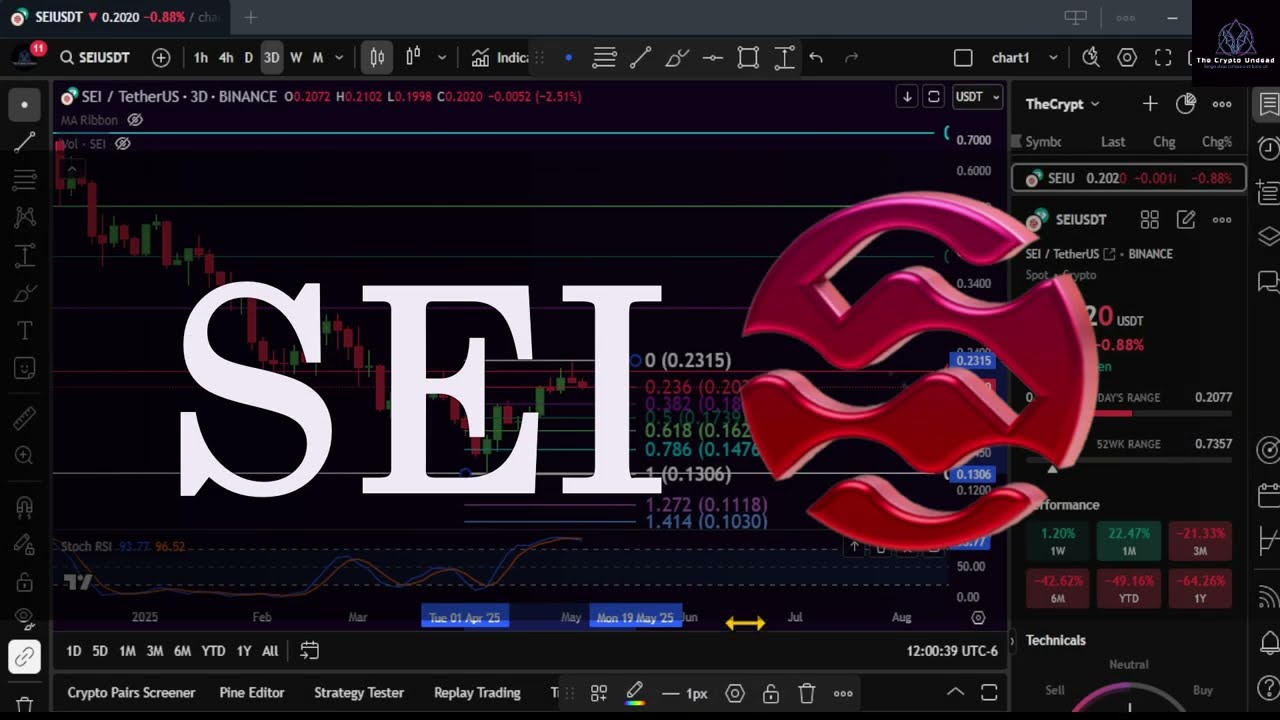Image resolution: width=1280 pixels, height=720 pixels.
Task: Open the Indicators menu
Action: 500,58
